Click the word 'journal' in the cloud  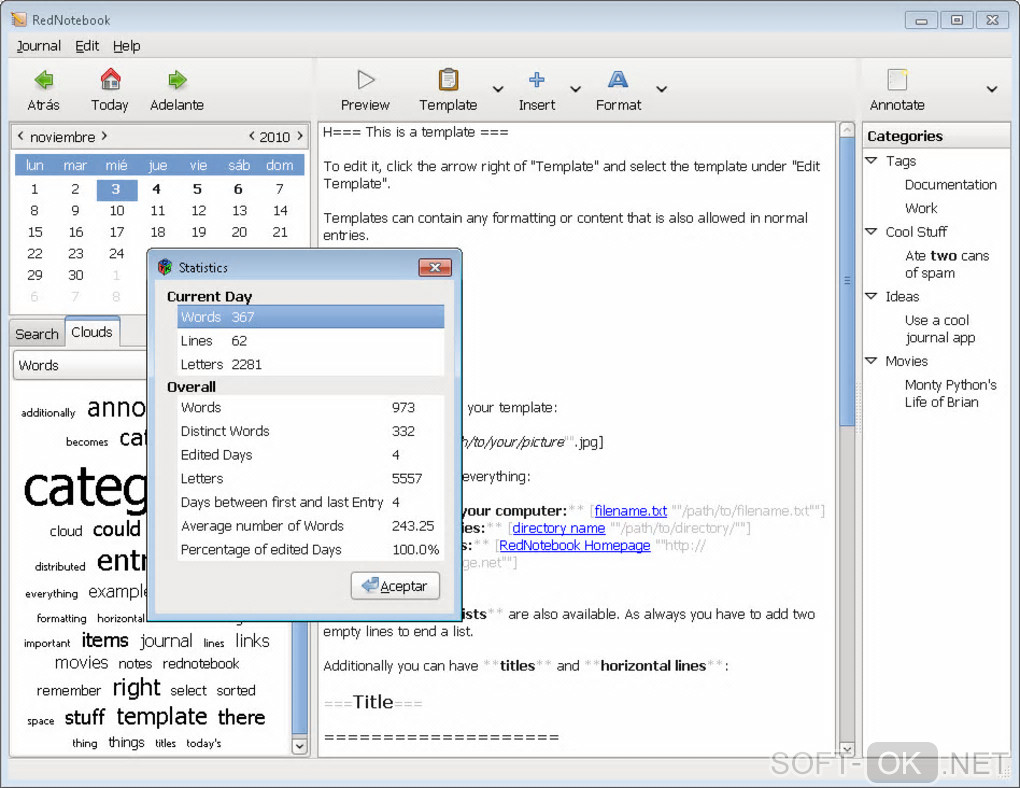click(167, 642)
